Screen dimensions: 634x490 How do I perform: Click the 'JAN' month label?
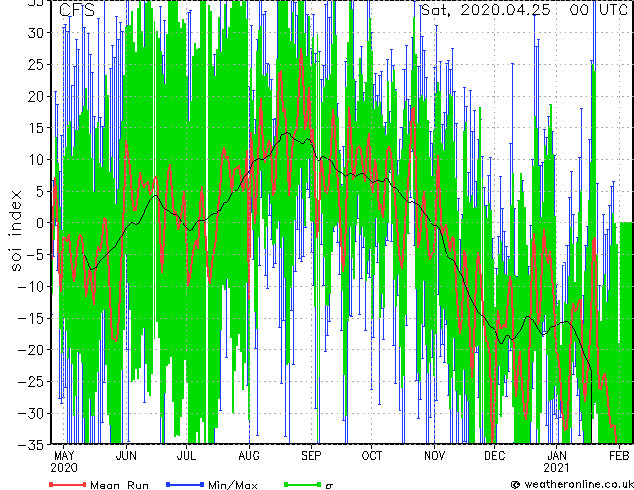[557, 456]
